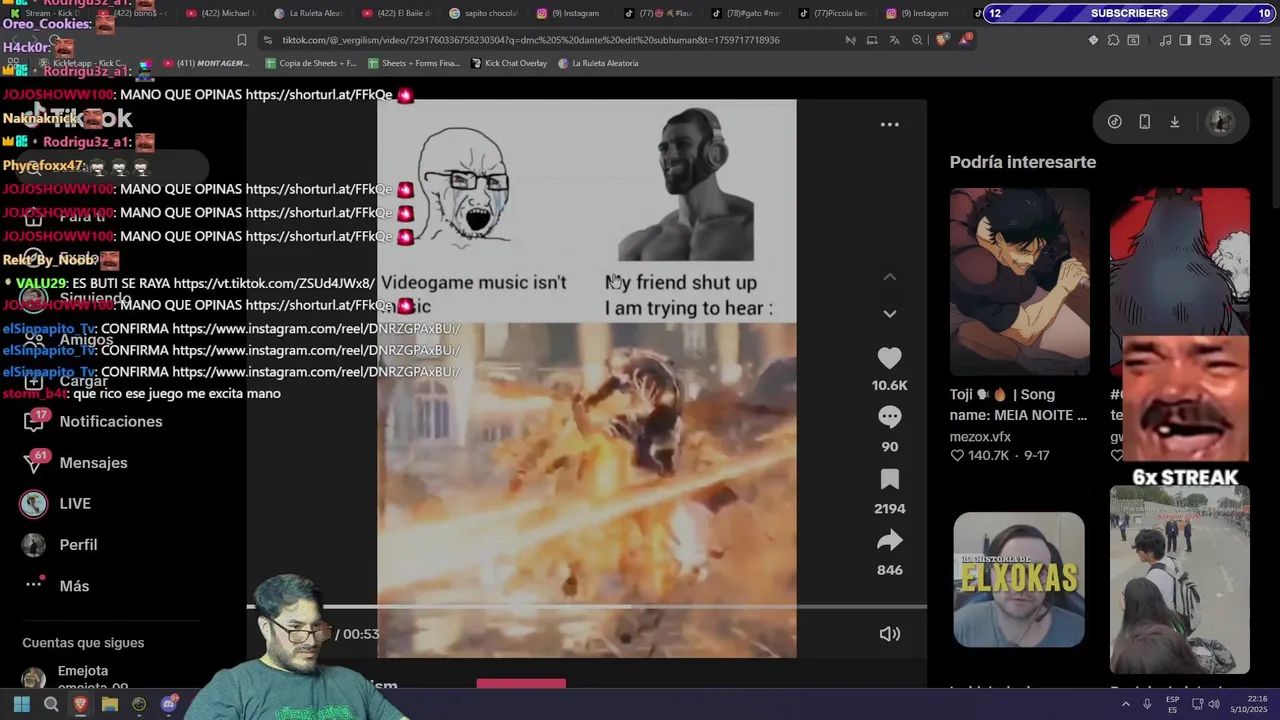
Task: Open LIVE in the TikTok sidebar
Action: pyautogui.click(x=56, y=504)
